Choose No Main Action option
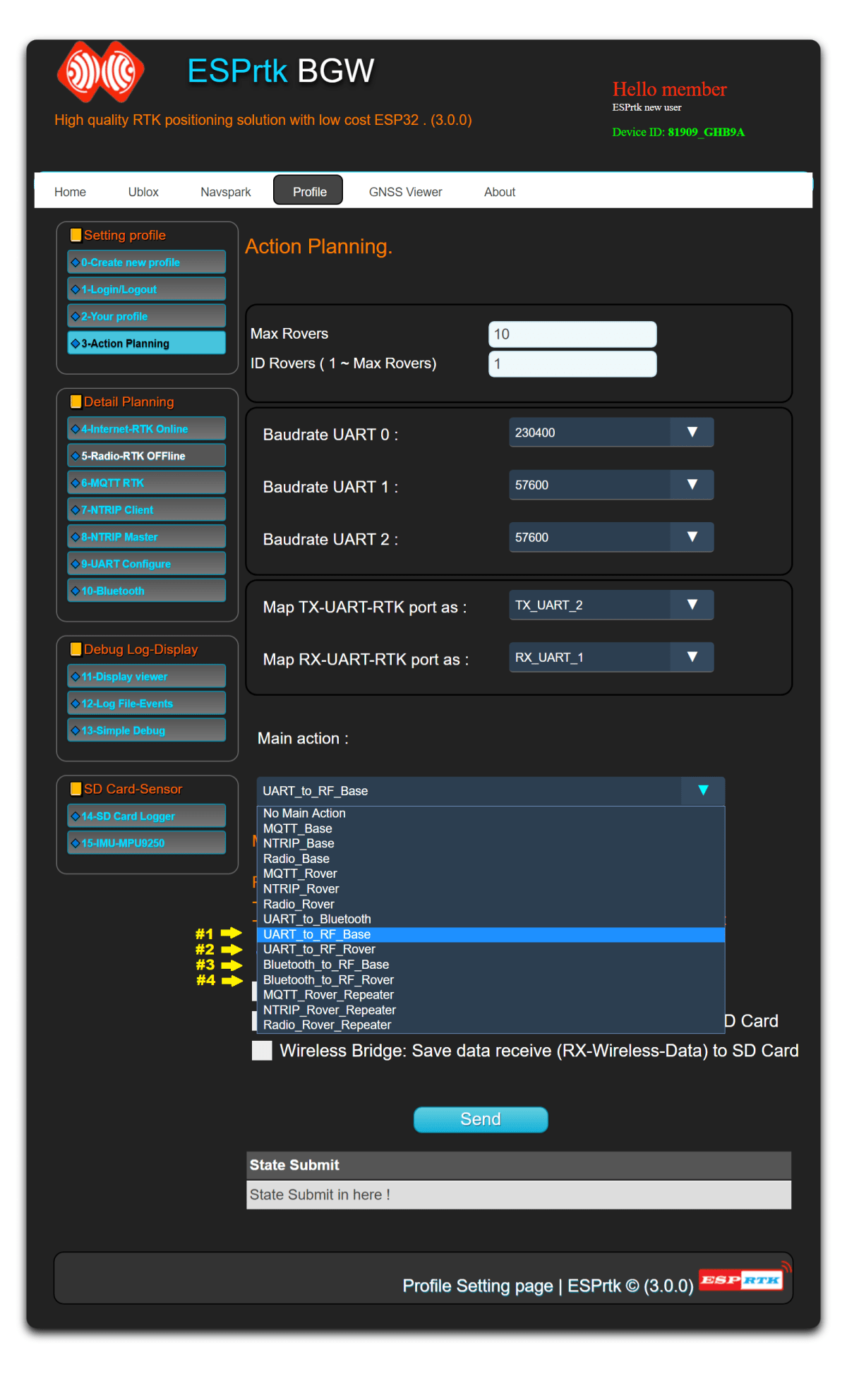 (x=491, y=814)
